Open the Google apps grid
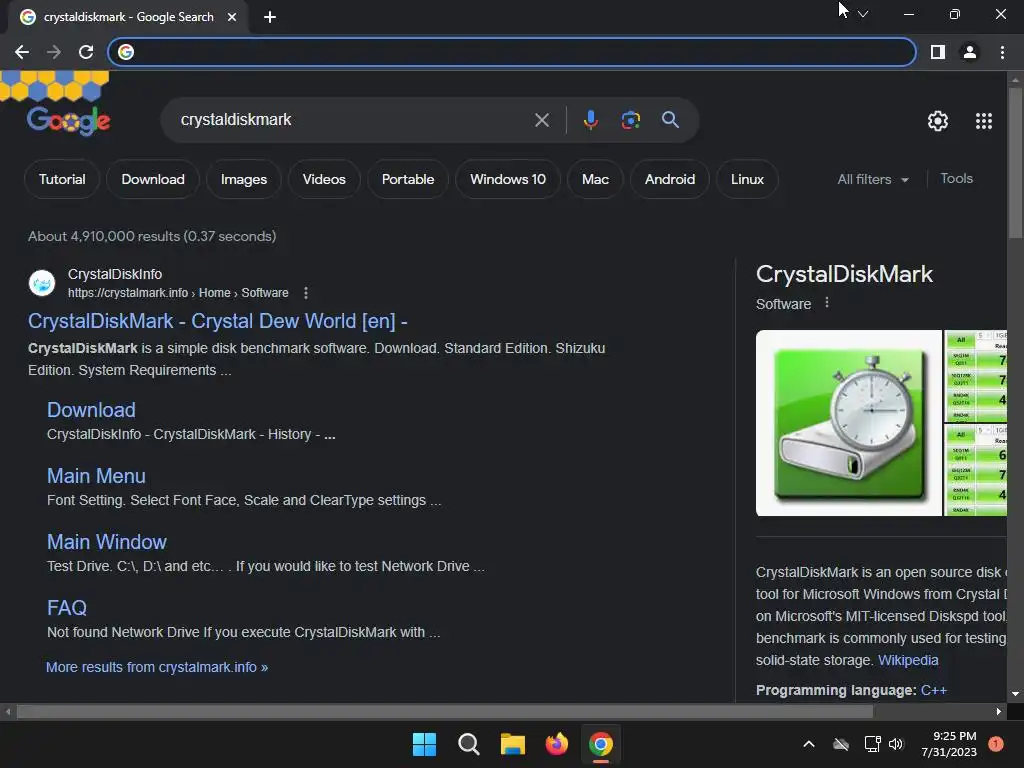Image resolution: width=1024 pixels, height=768 pixels. coord(984,121)
